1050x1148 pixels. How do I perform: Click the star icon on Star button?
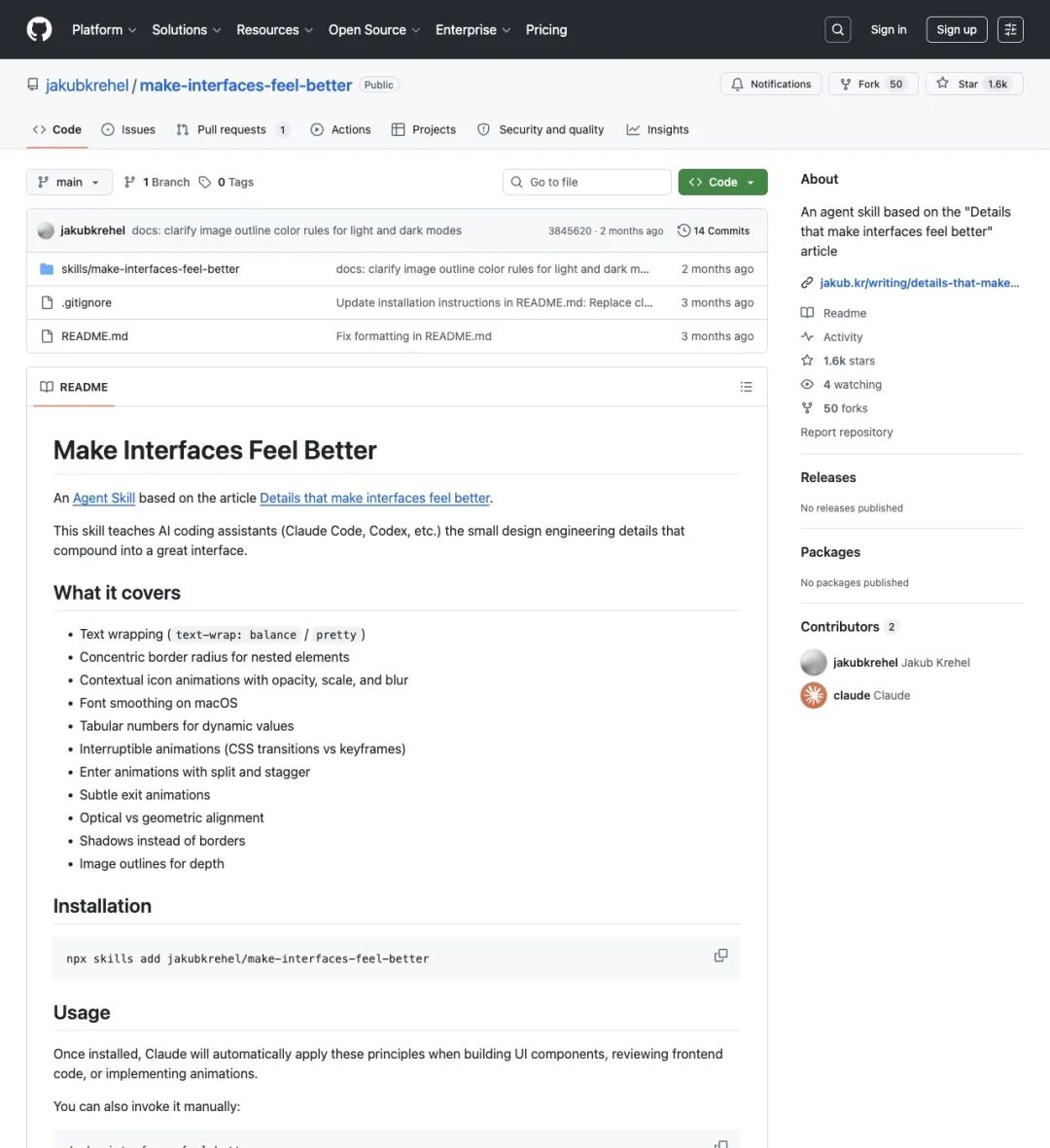[942, 84]
